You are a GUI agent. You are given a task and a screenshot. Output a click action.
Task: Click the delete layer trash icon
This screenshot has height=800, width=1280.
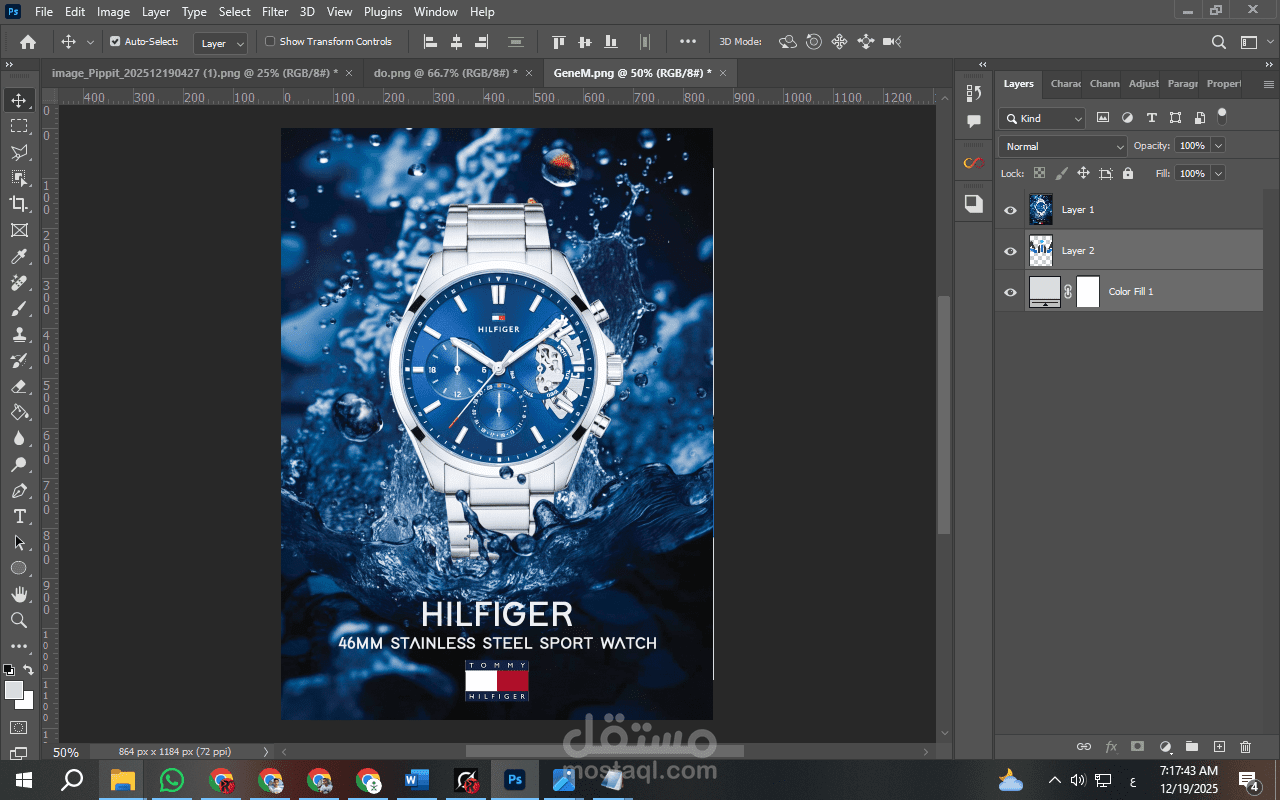[x=1245, y=747]
